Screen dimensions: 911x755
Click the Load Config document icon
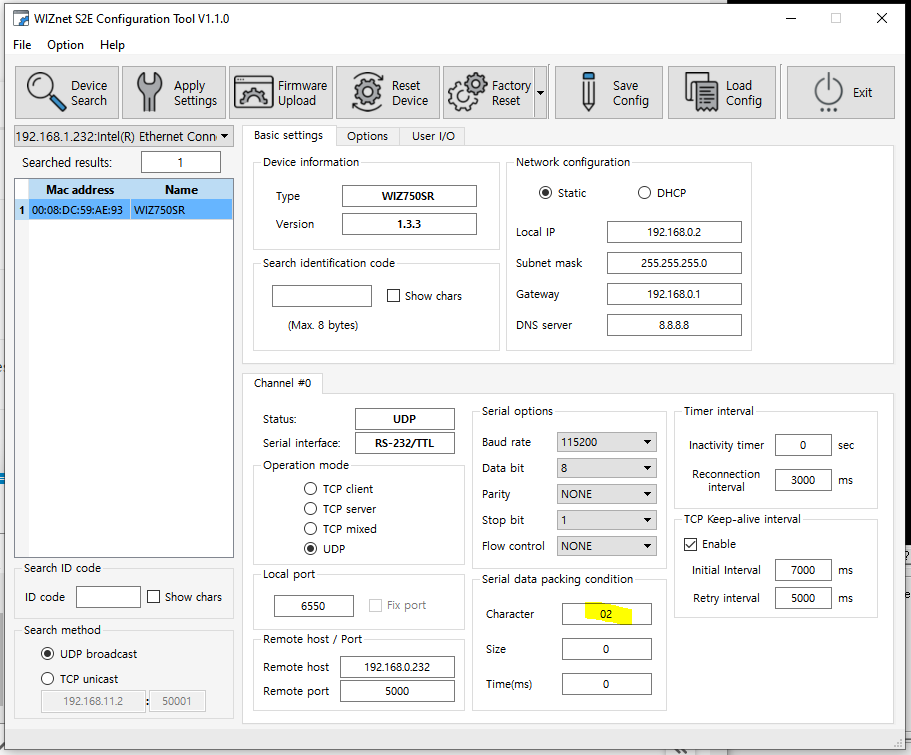click(701, 92)
